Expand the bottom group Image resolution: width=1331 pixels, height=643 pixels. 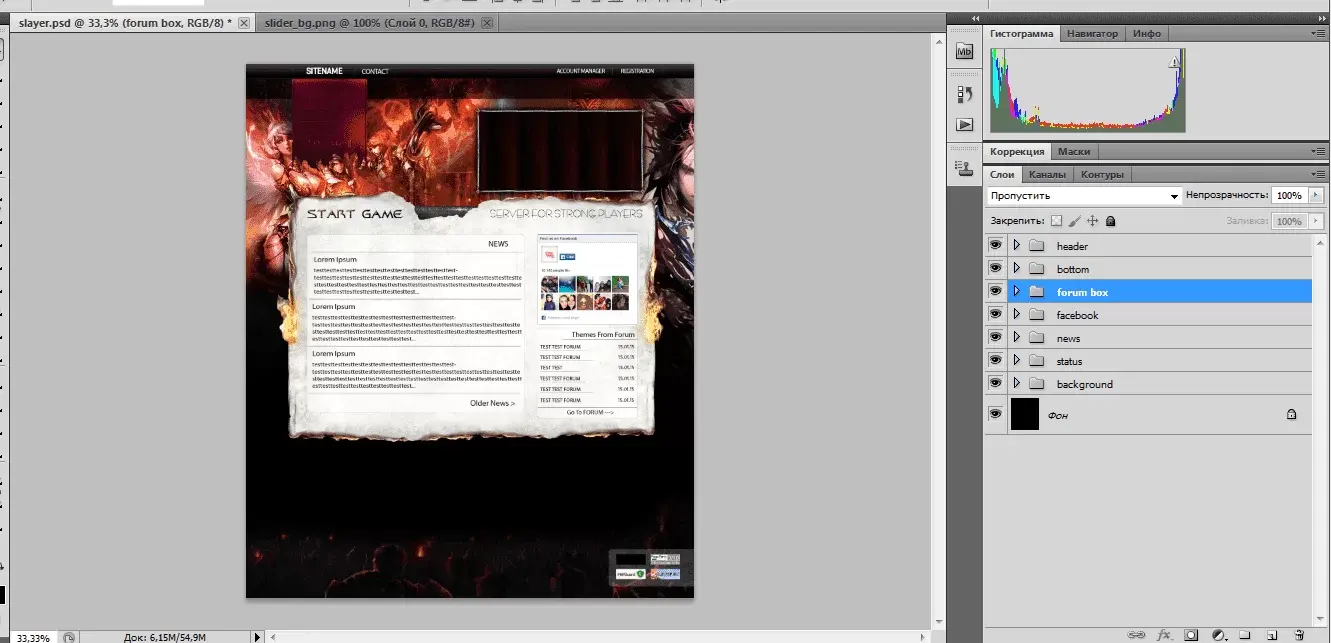[x=1016, y=268]
